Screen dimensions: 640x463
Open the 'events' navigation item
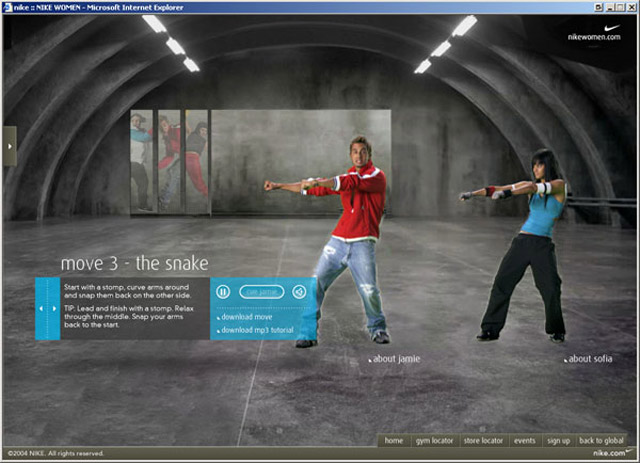point(524,441)
